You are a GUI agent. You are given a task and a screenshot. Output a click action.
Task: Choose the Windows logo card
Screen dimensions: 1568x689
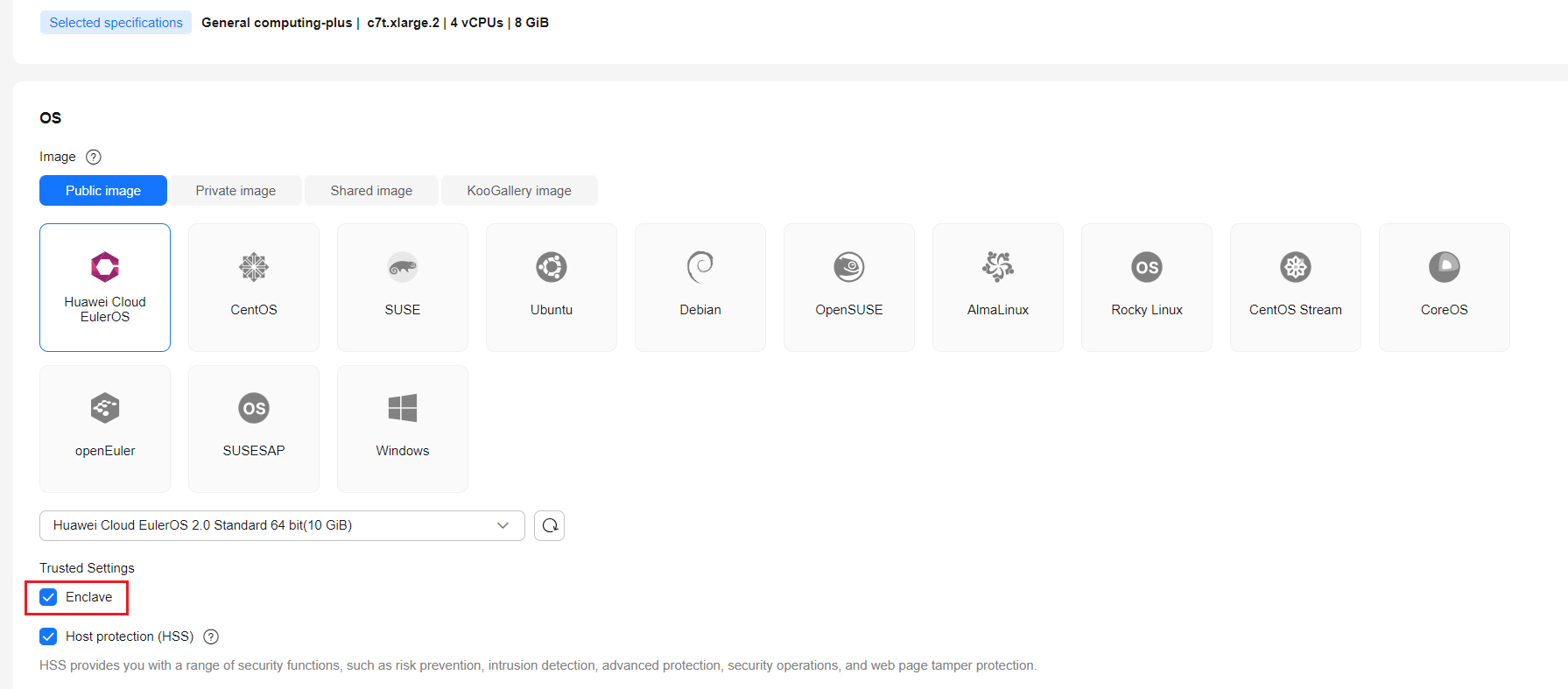(403, 429)
